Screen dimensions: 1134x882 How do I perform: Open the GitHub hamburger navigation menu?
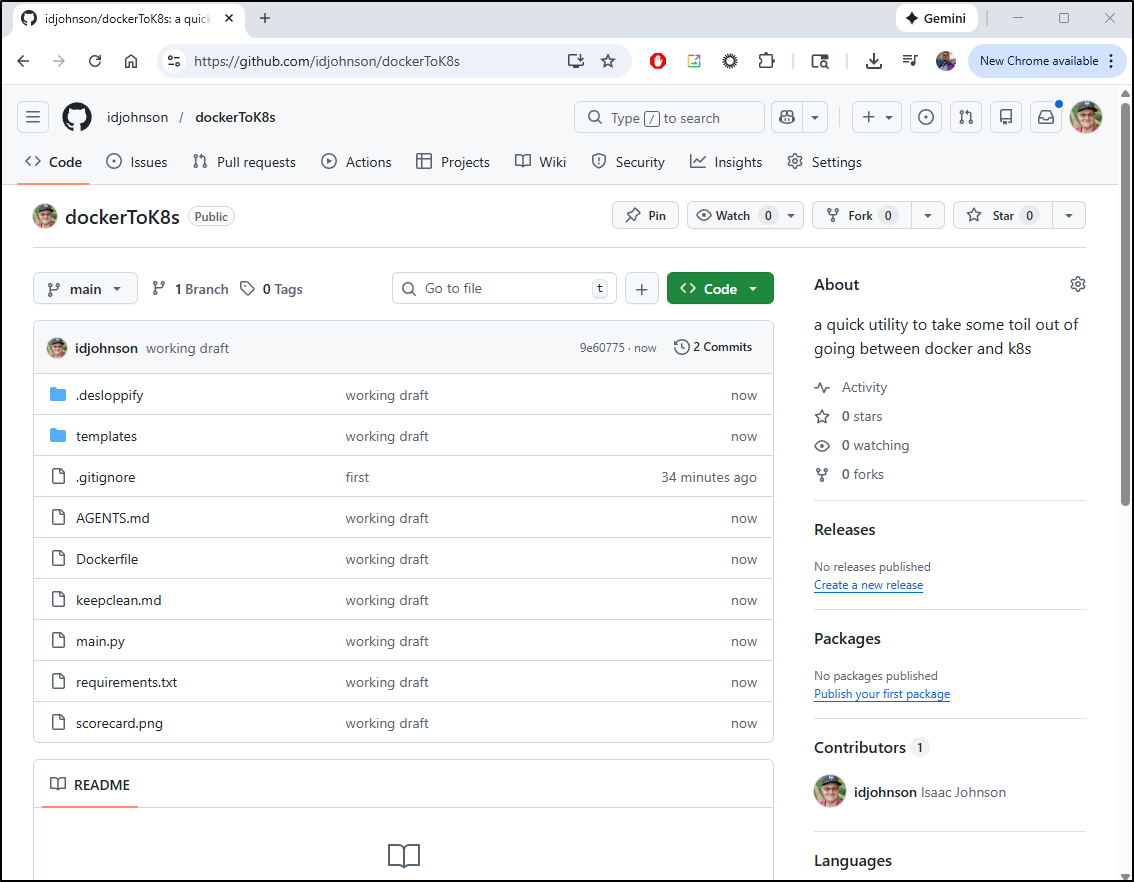click(x=33, y=117)
